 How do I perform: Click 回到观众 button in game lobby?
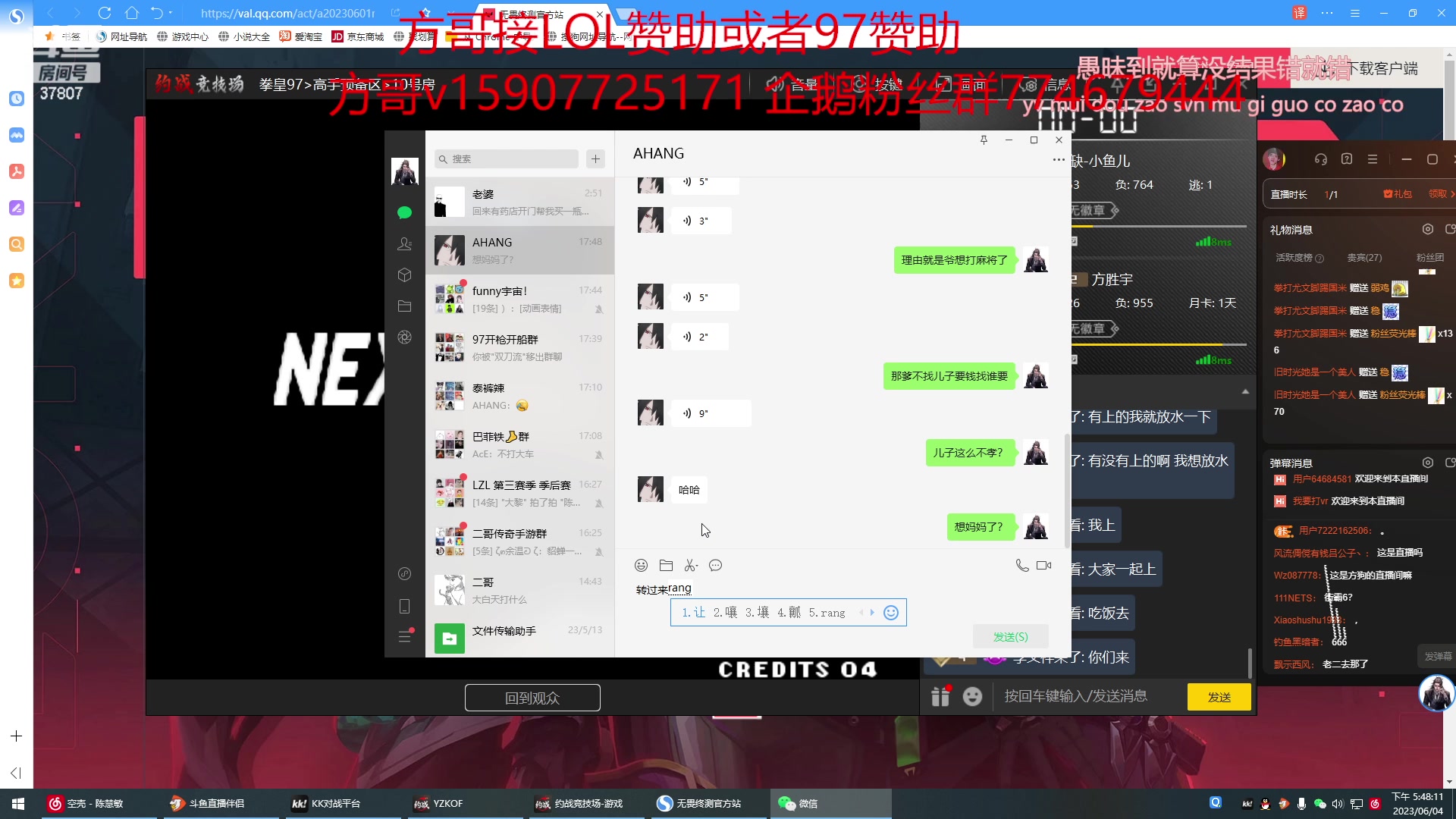[x=532, y=698]
